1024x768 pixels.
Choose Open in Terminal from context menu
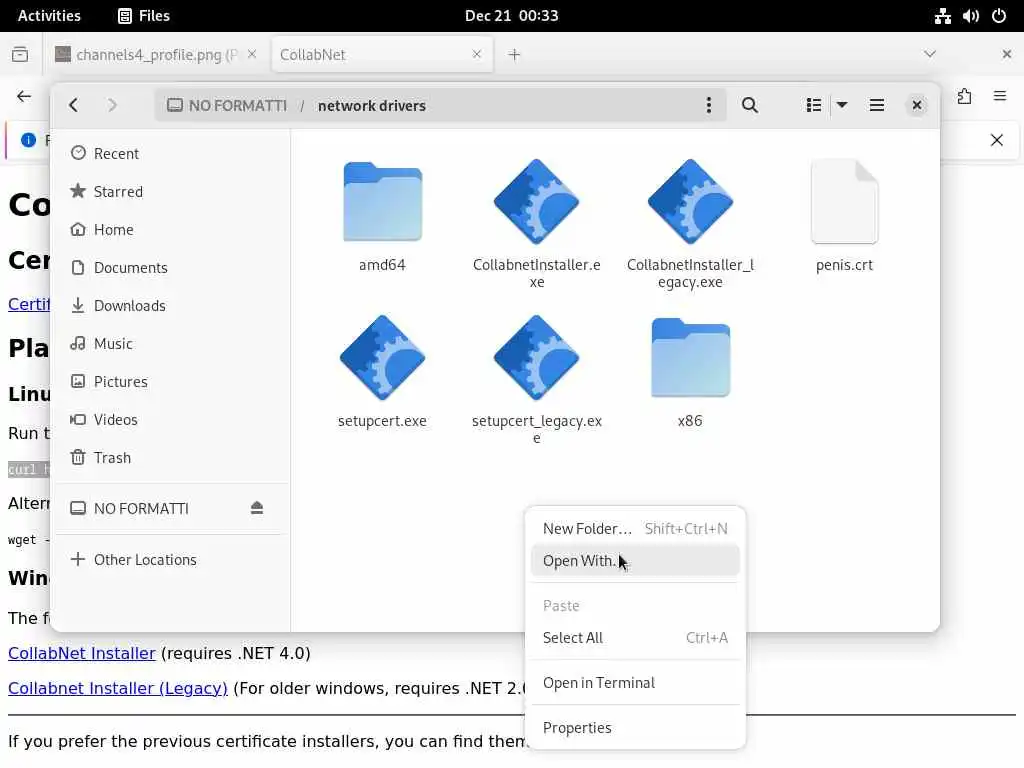[635, 682]
